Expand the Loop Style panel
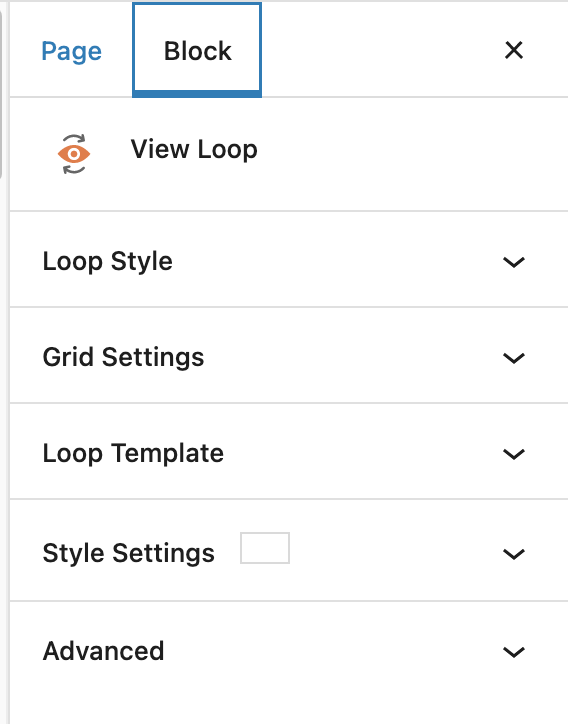 coord(289,261)
